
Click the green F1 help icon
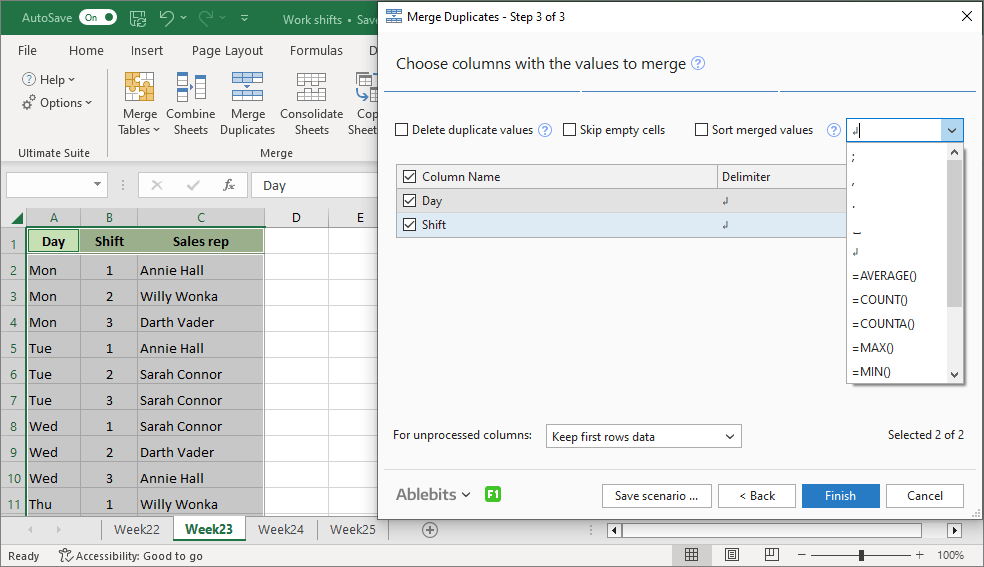click(493, 494)
